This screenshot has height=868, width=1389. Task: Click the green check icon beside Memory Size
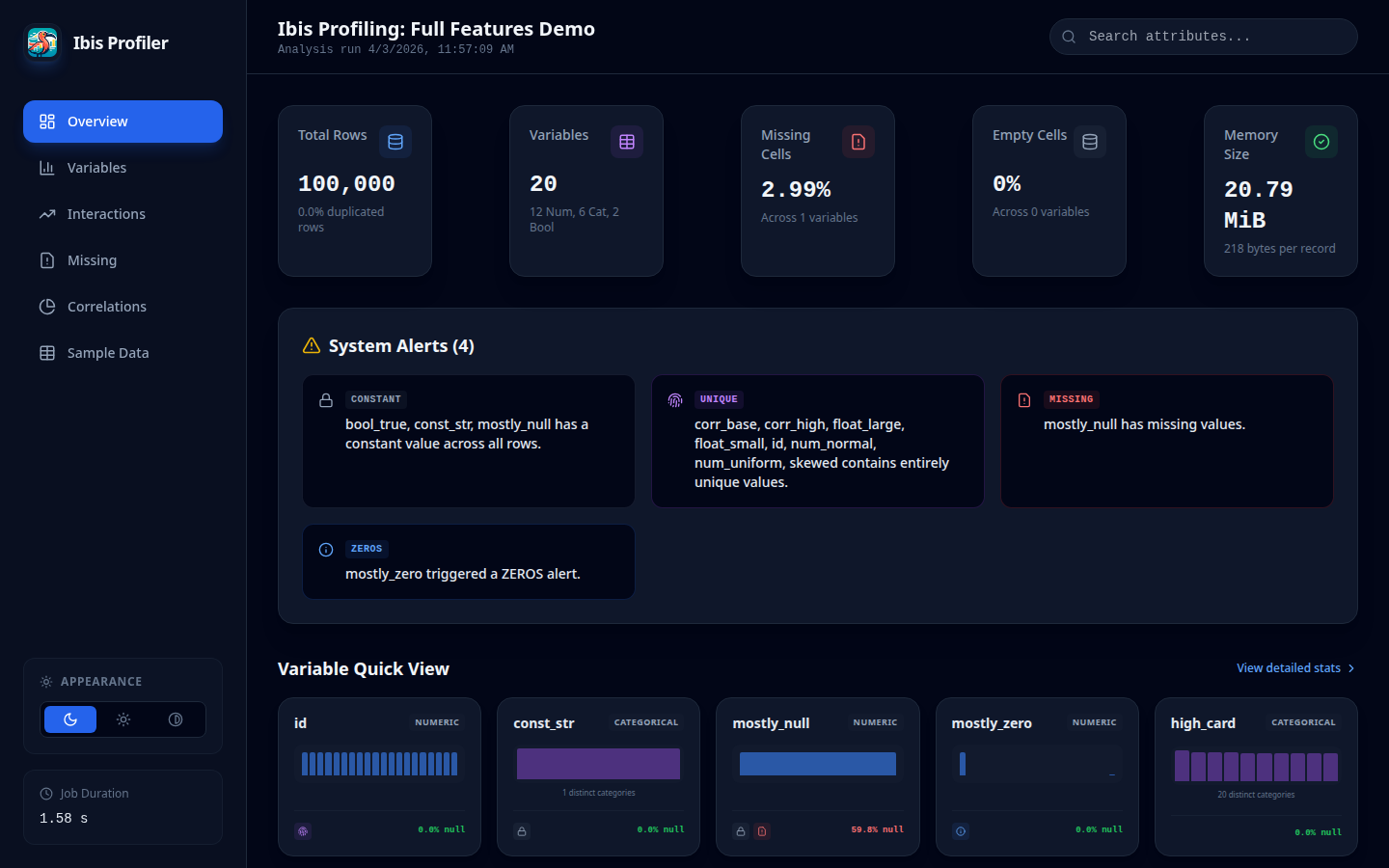[1321, 141]
